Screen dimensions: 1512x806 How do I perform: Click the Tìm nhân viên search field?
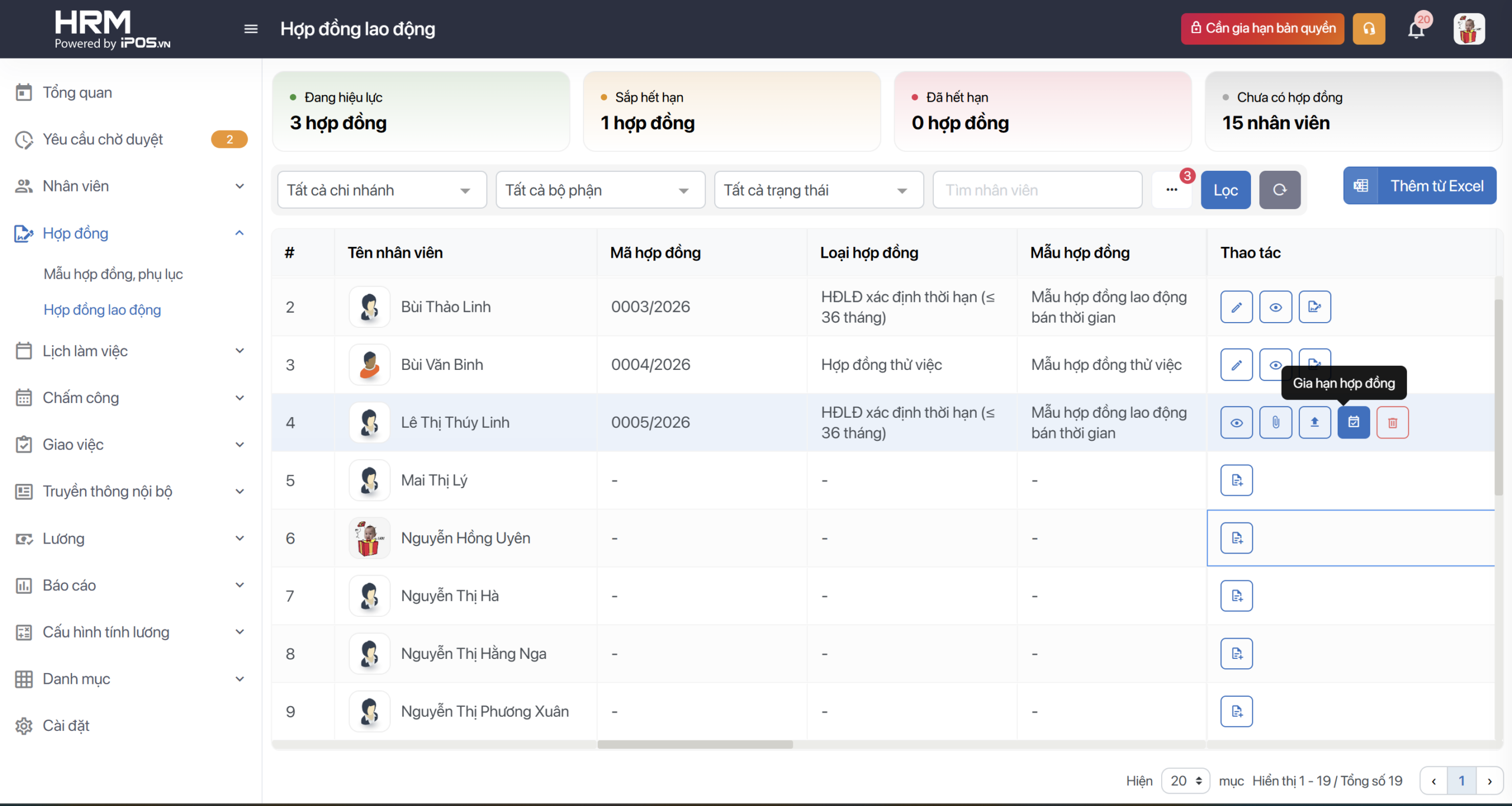[1037, 190]
